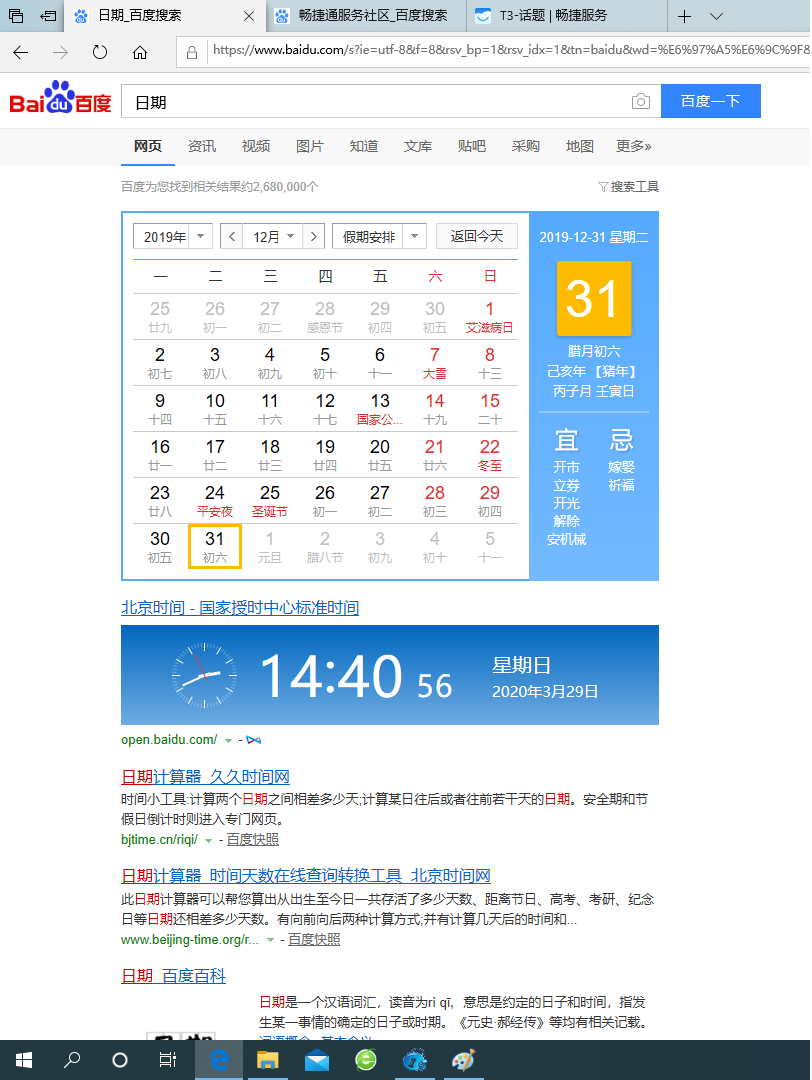Open Cortana circle on taskbar
The height and width of the screenshot is (1080, 812).
120,1060
